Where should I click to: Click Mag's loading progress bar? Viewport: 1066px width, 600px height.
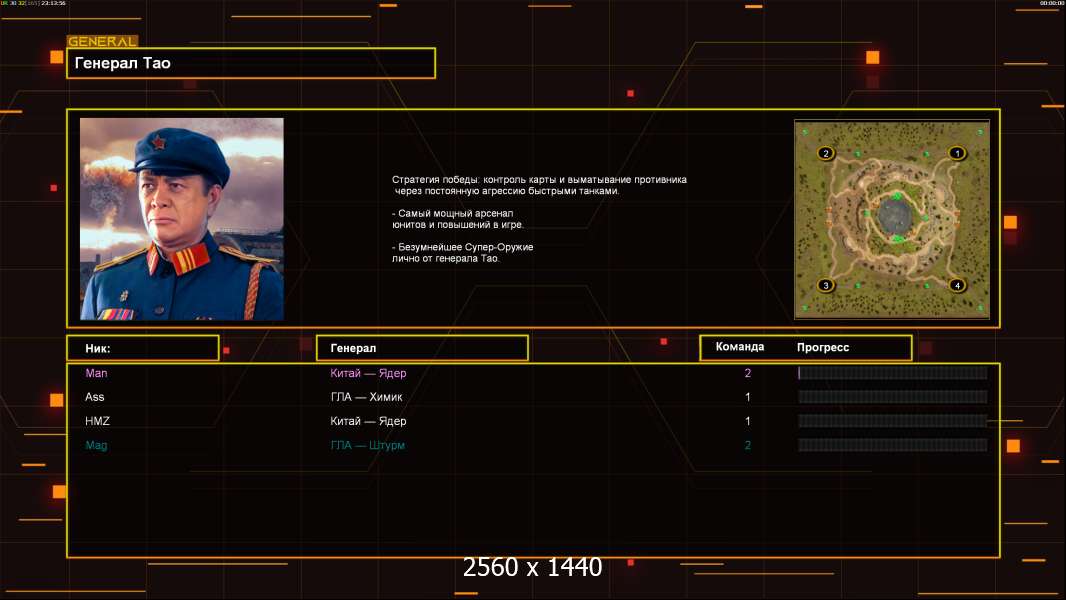click(x=893, y=445)
